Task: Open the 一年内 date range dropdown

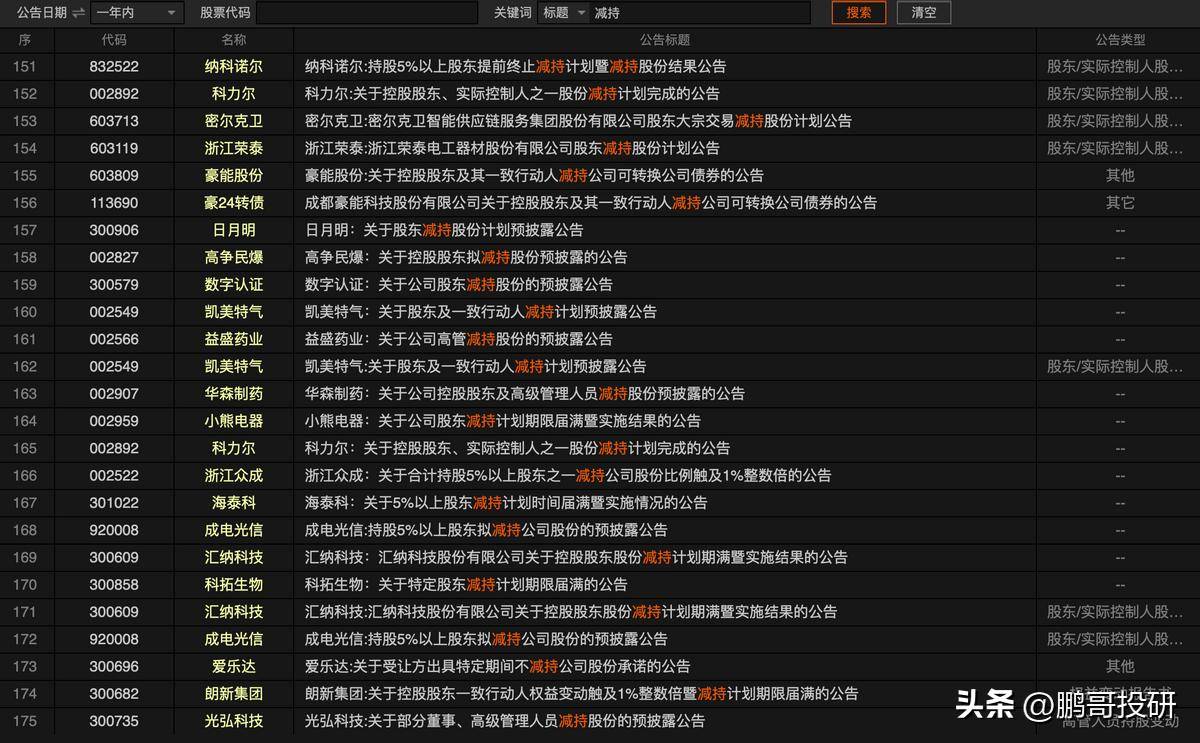Action: 137,13
